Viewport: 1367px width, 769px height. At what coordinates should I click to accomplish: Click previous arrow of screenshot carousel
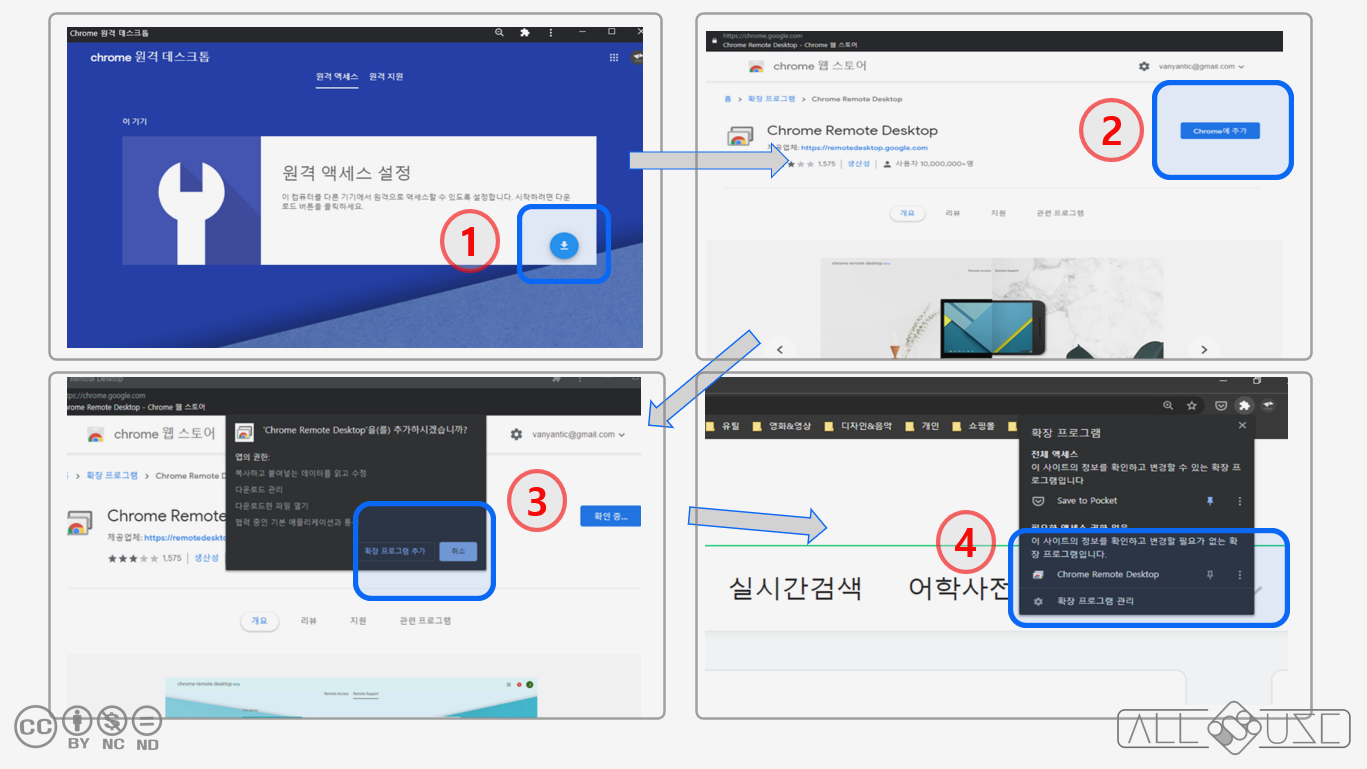(780, 349)
